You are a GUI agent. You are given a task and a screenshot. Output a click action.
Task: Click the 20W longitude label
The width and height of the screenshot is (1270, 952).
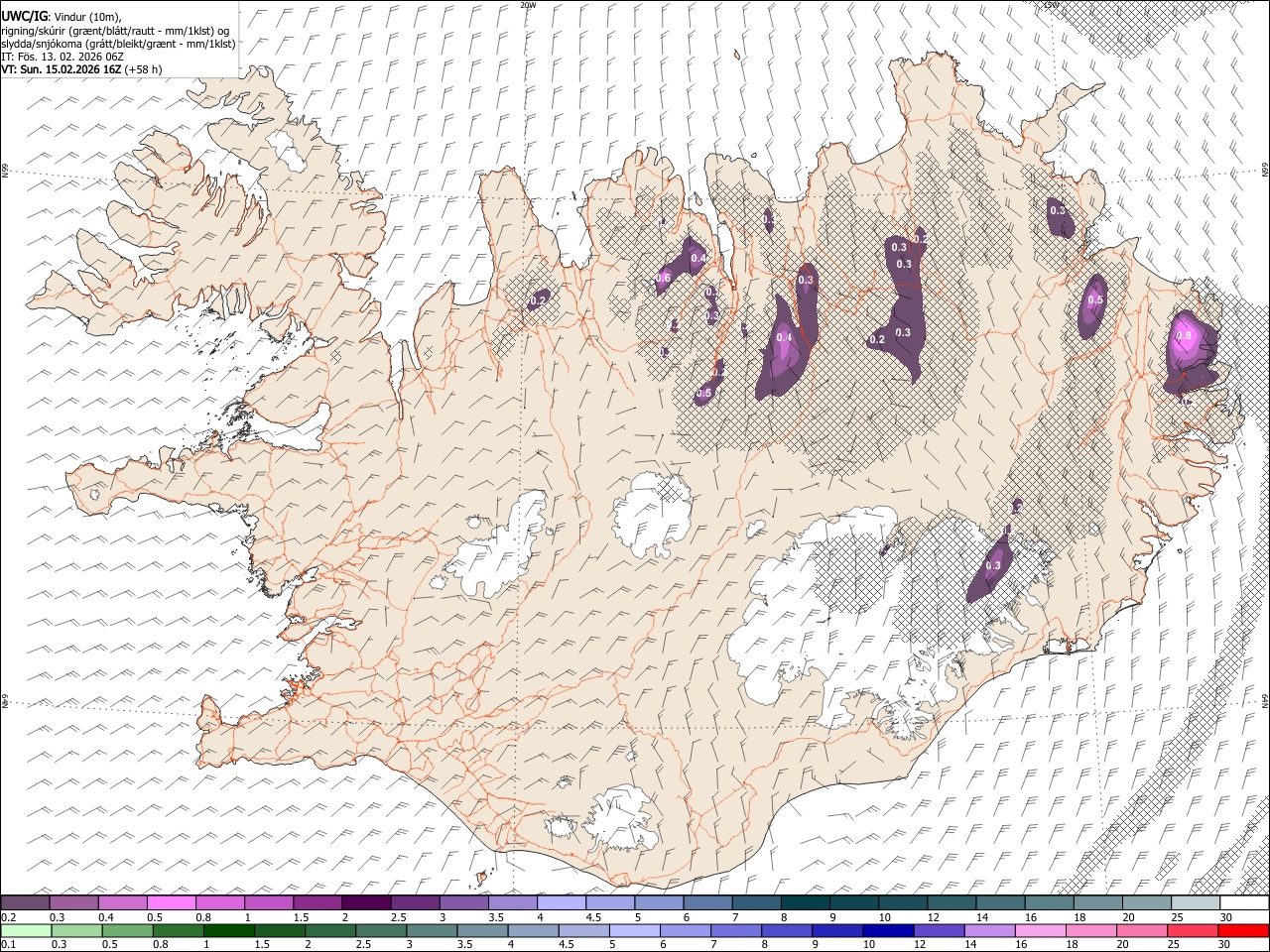click(x=529, y=5)
